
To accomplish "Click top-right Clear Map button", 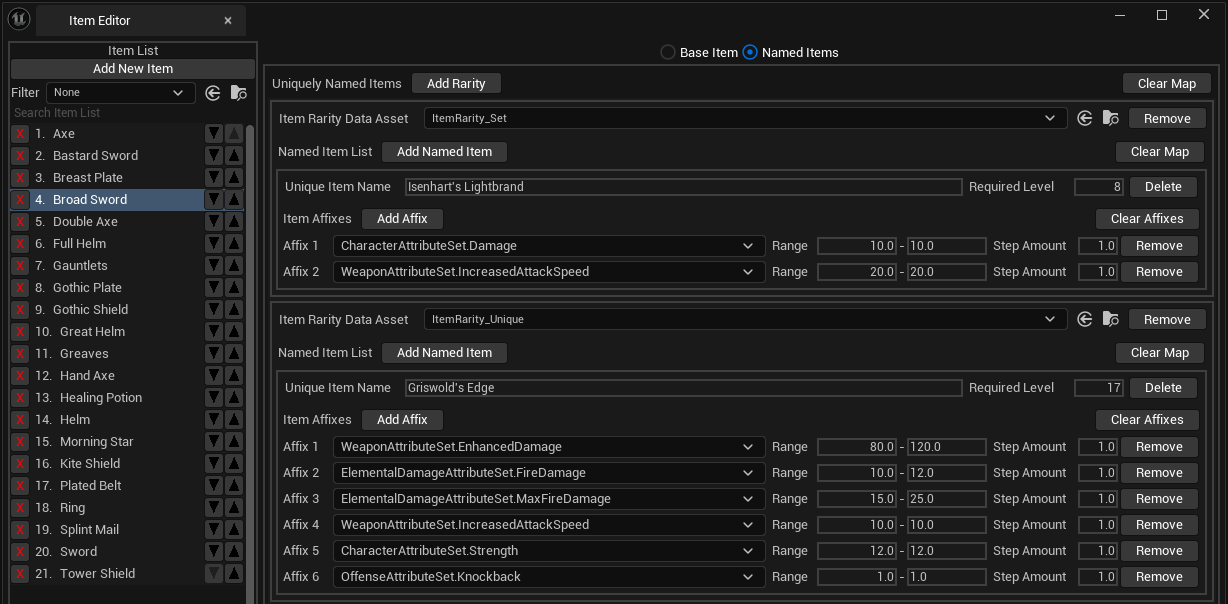I will [x=1166, y=84].
